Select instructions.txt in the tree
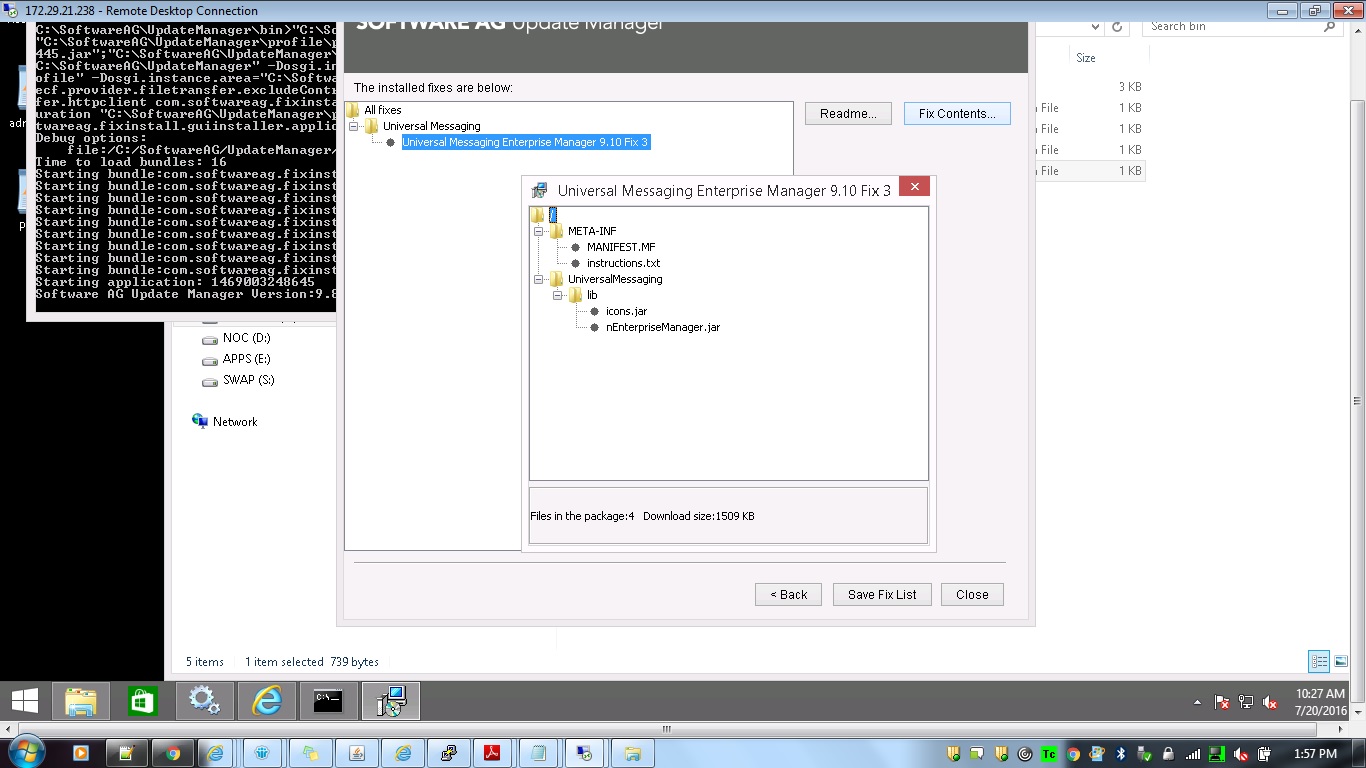Viewport: 1366px width, 768px height. click(x=623, y=263)
